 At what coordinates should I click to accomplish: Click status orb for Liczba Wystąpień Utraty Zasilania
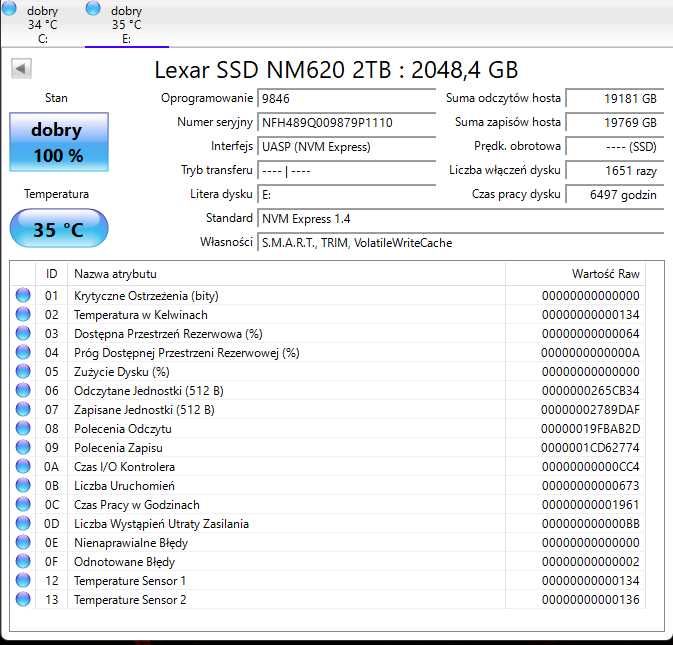point(23,523)
